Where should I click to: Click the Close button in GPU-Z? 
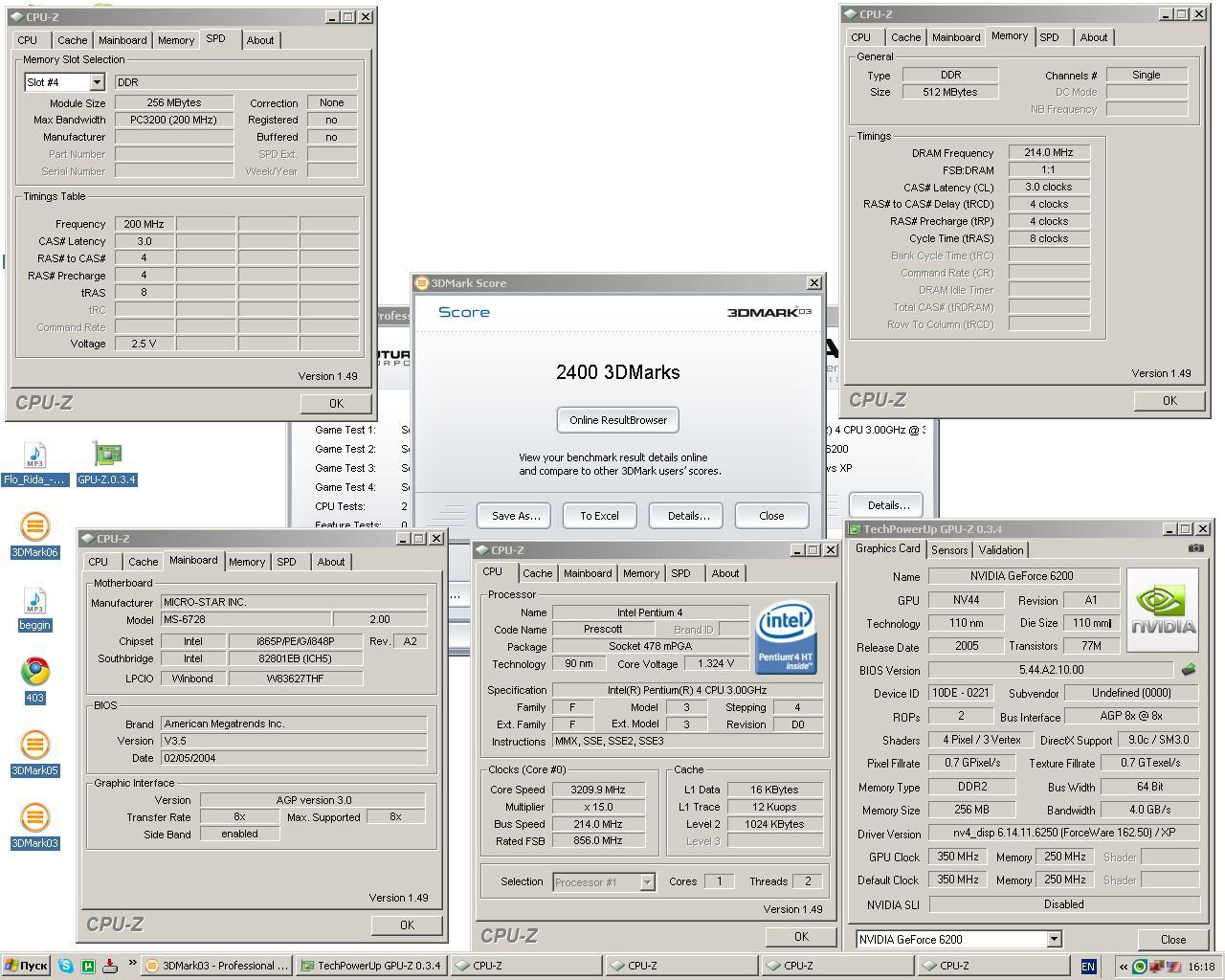click(x=1173, y=940)
